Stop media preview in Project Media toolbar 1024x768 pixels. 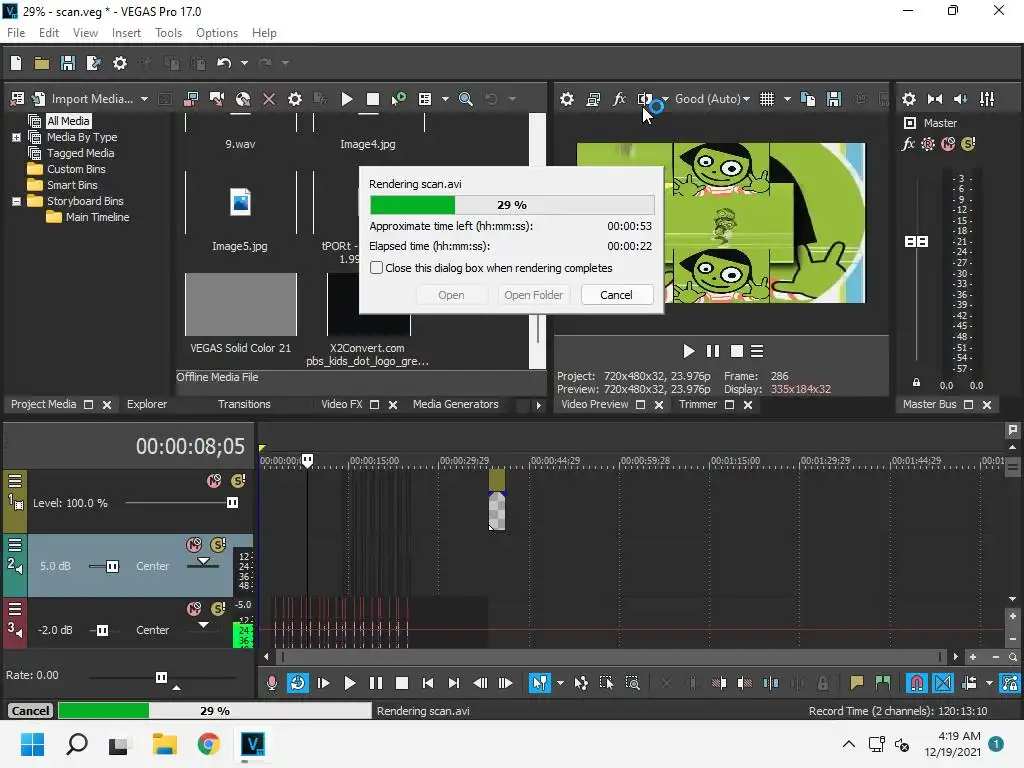coord(373,99)
